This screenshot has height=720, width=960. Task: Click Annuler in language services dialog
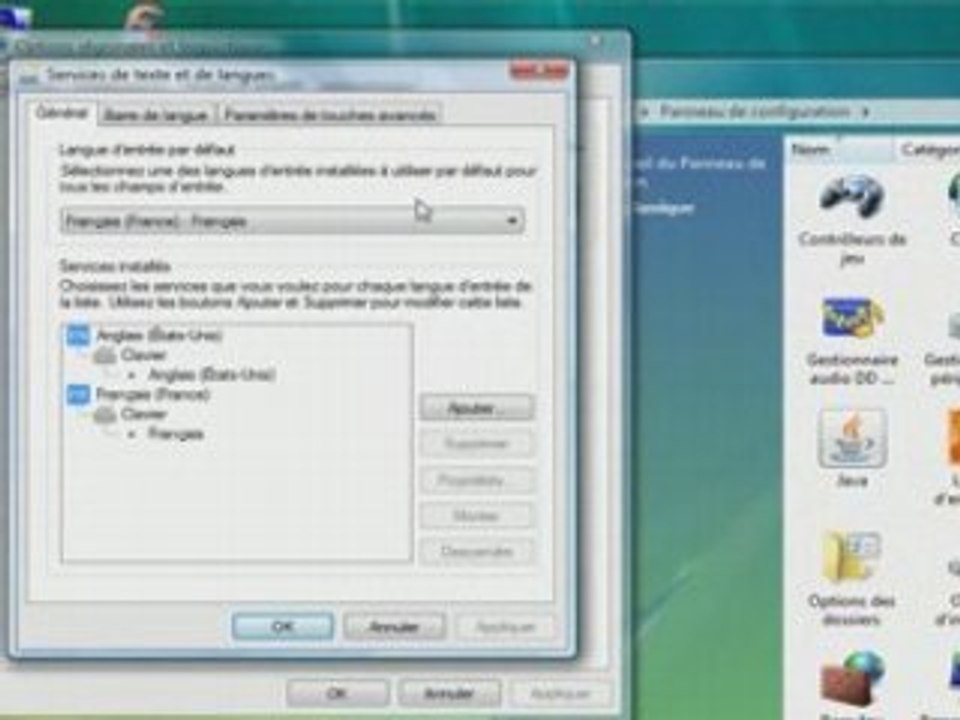click(x=394, y=627)
